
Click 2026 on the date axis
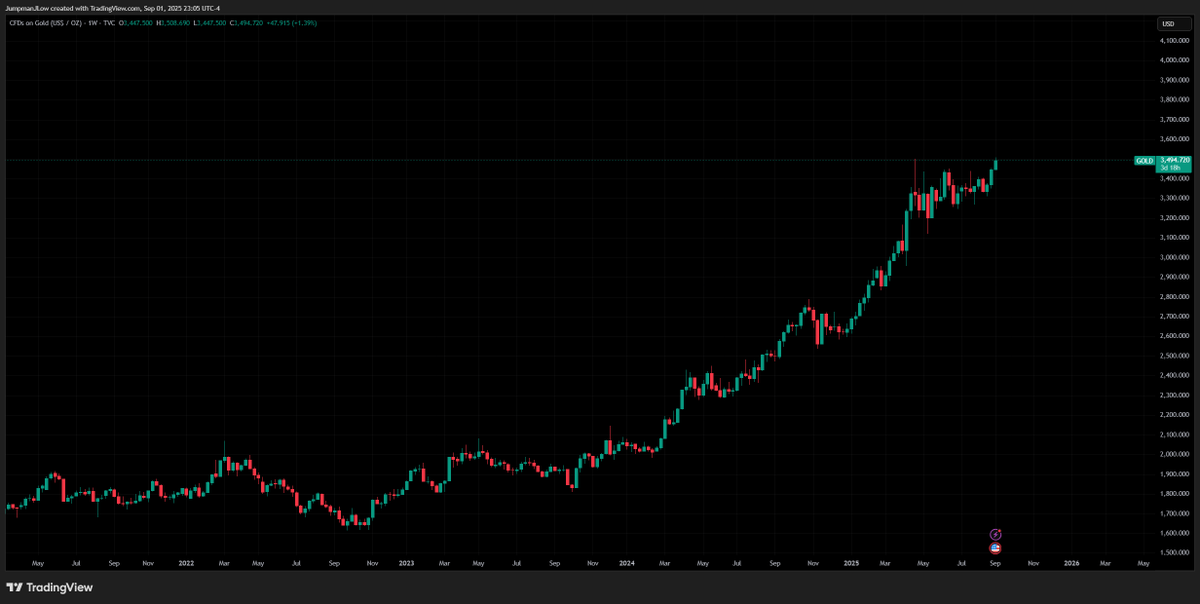[1071, 563]
